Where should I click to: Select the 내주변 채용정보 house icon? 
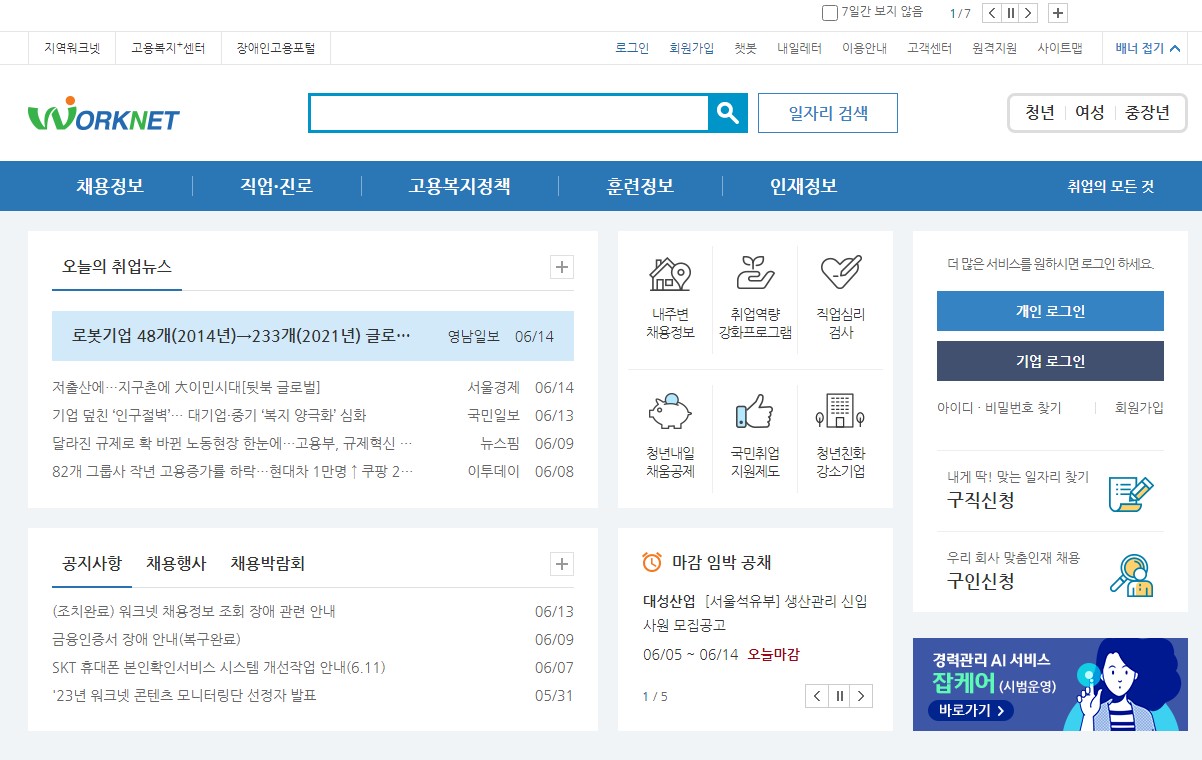[668, 272]
